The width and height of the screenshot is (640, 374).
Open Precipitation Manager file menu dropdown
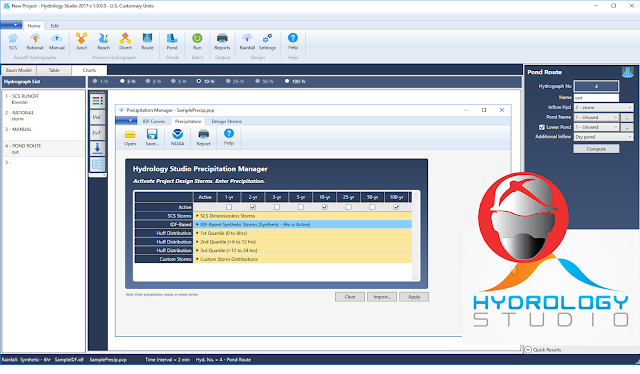(126, 120)
